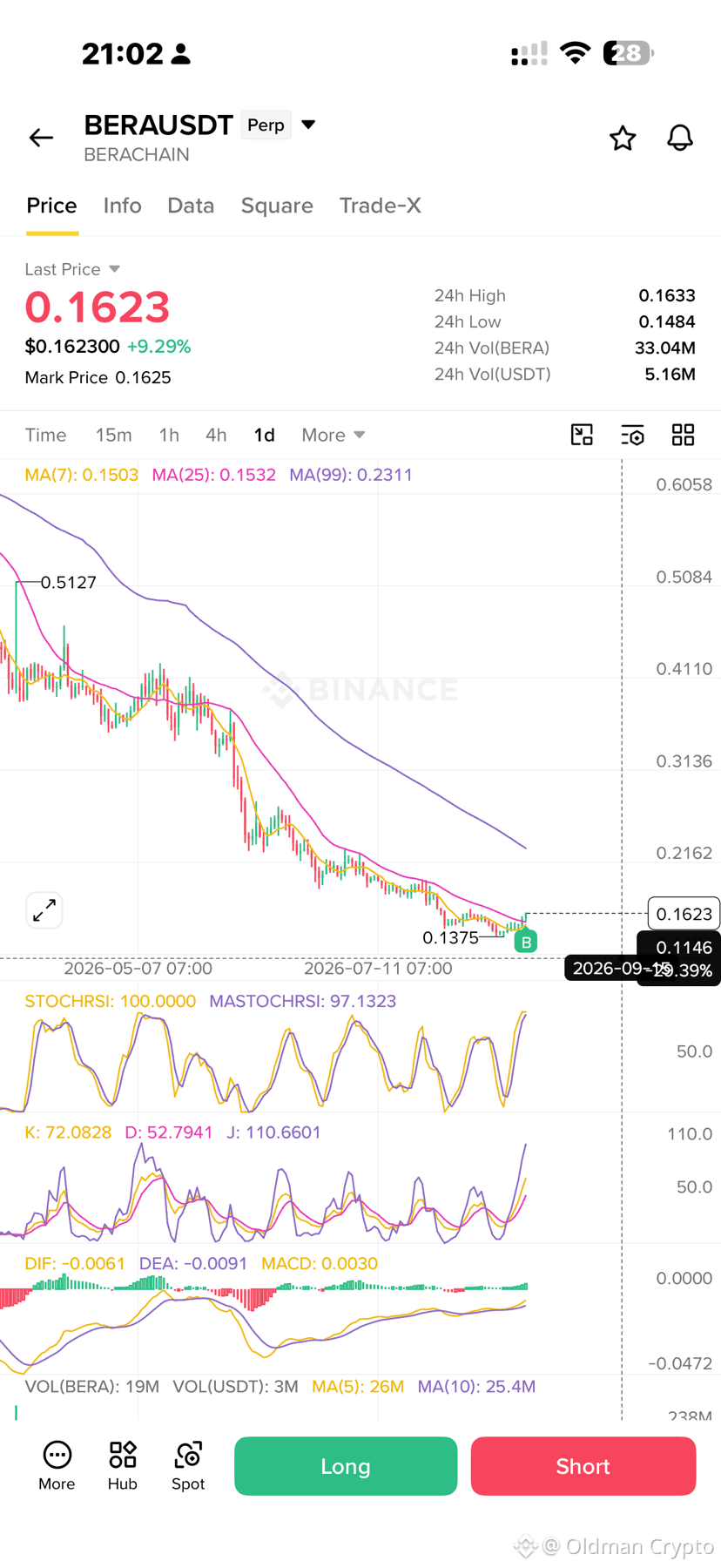Open the Last Price type dropdown

click(114, 269)
